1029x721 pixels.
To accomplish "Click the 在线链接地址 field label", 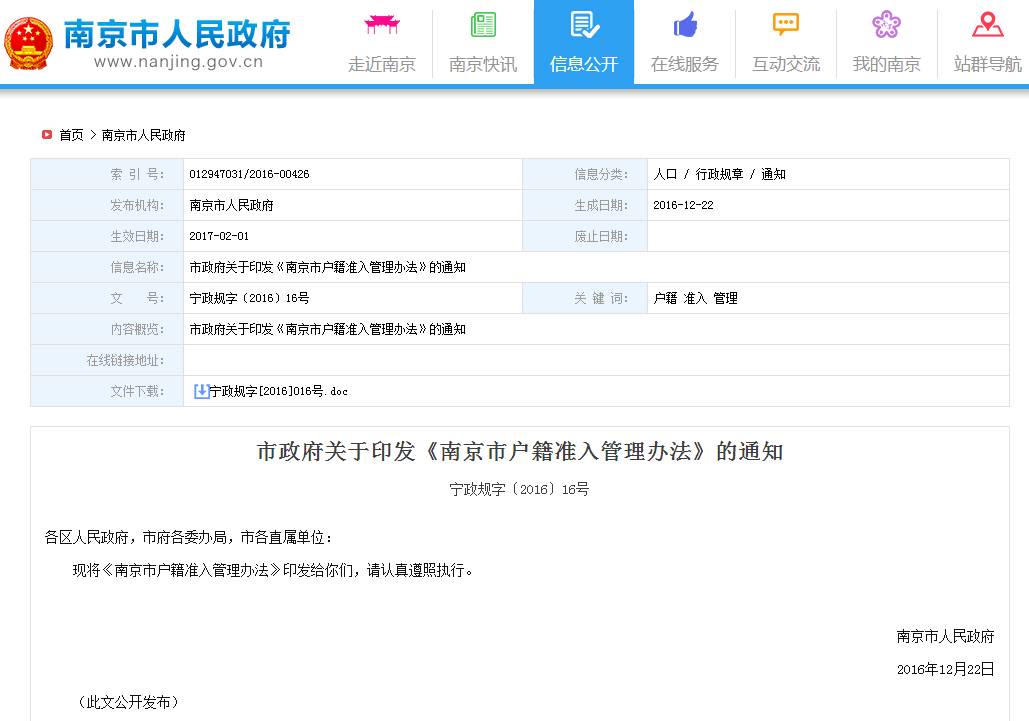I will (x=125, y=360).
